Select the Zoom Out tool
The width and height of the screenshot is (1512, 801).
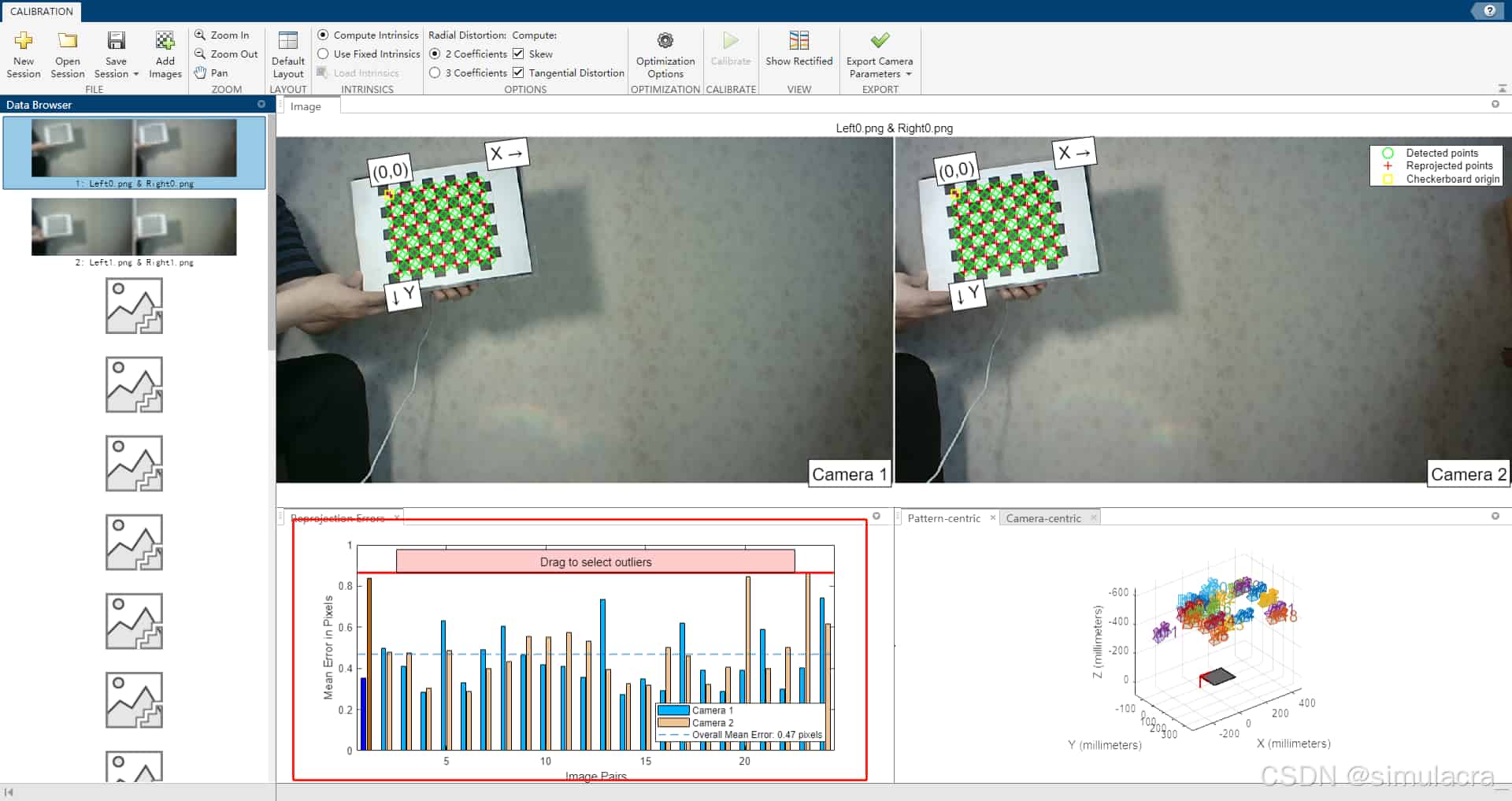point(226,54)
